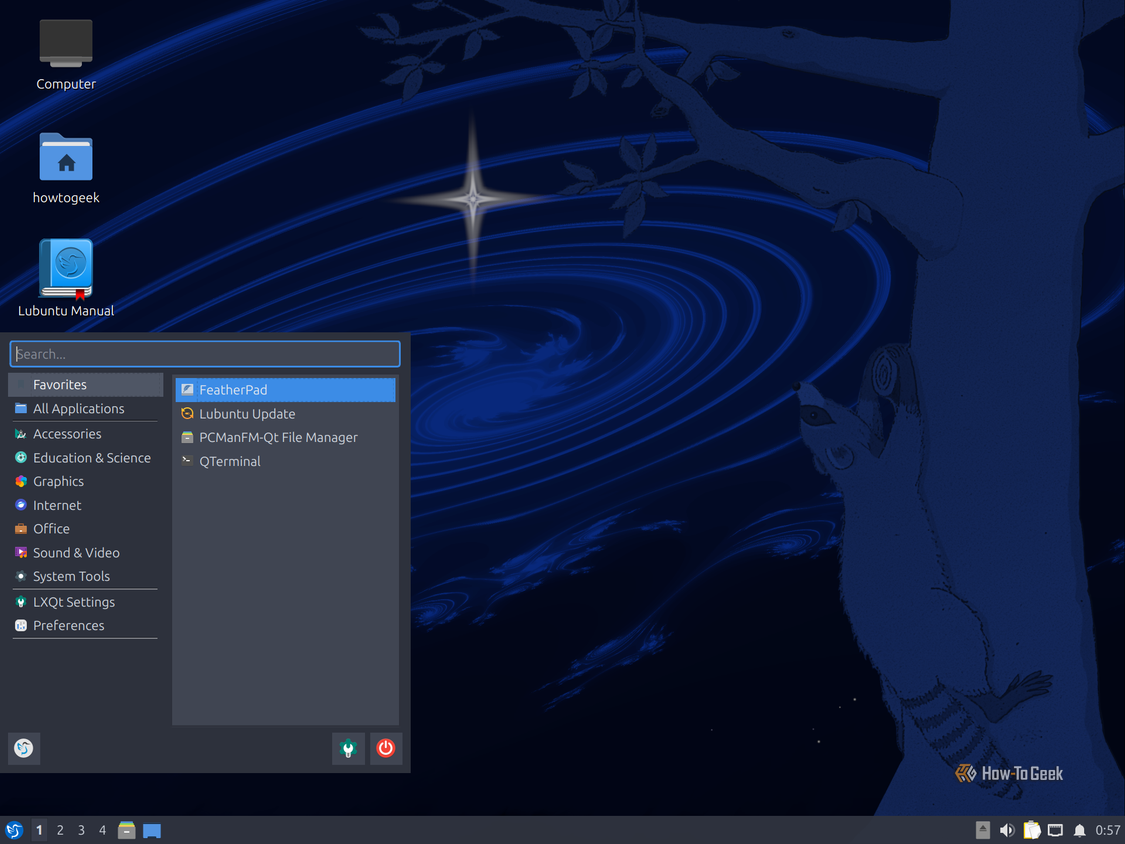The height and width of the screenshot is (844, 1125).
Task: Open the Computer desktop icon
Action: tap(66, 55)
